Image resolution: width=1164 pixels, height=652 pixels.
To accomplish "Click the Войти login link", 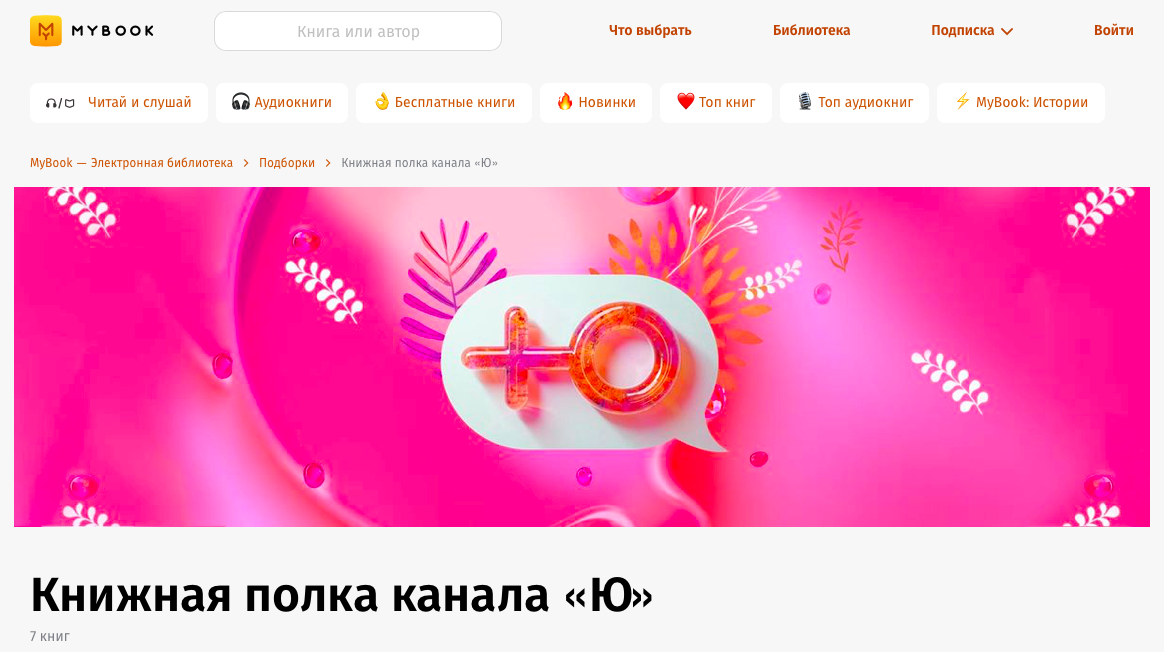I will (x=1114, y=30).
